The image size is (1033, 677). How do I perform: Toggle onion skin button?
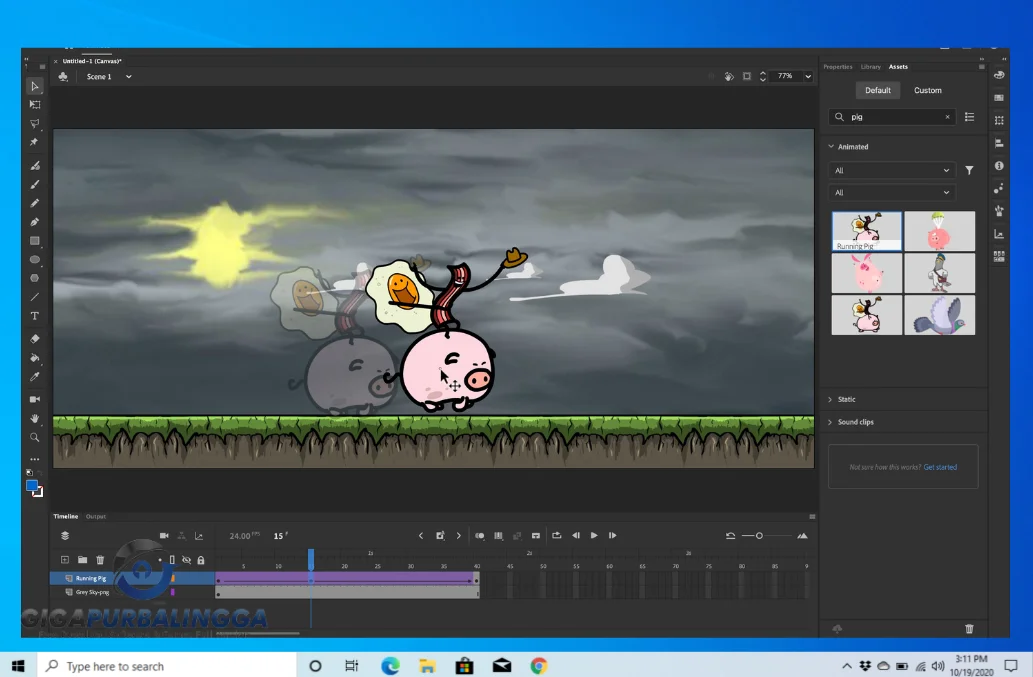[480, 535]
